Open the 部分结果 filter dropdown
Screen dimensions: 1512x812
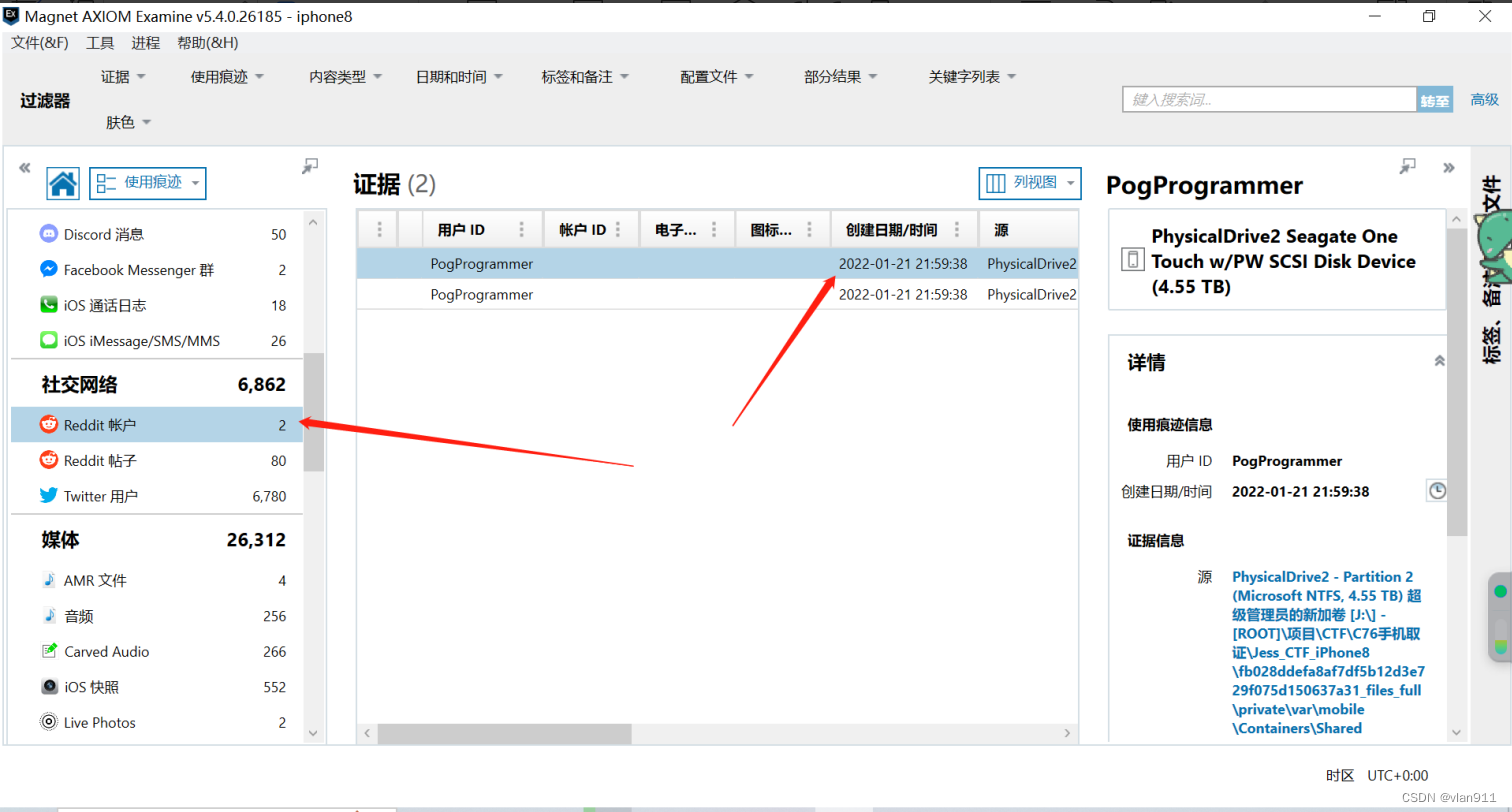coord(841,76)
